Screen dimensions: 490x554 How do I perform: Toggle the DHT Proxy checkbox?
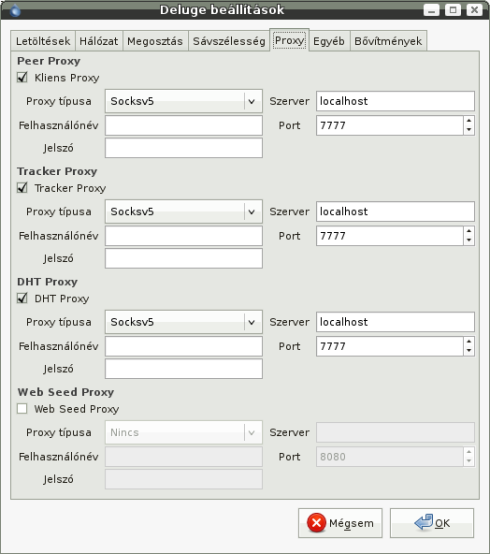[22, 298]
